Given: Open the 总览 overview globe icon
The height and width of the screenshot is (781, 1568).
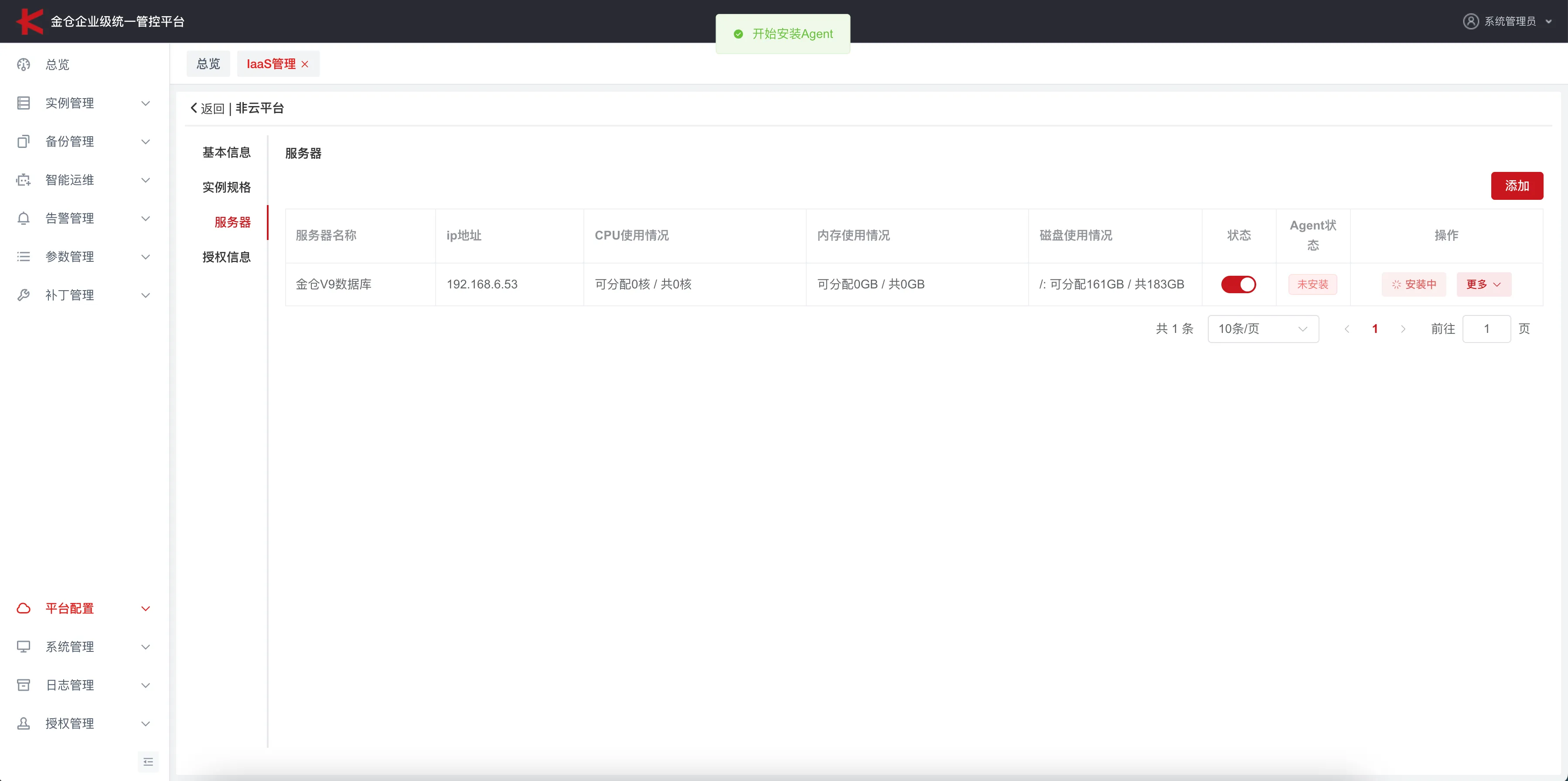Looking at the screenshot, I should click(x=23, y=65).
